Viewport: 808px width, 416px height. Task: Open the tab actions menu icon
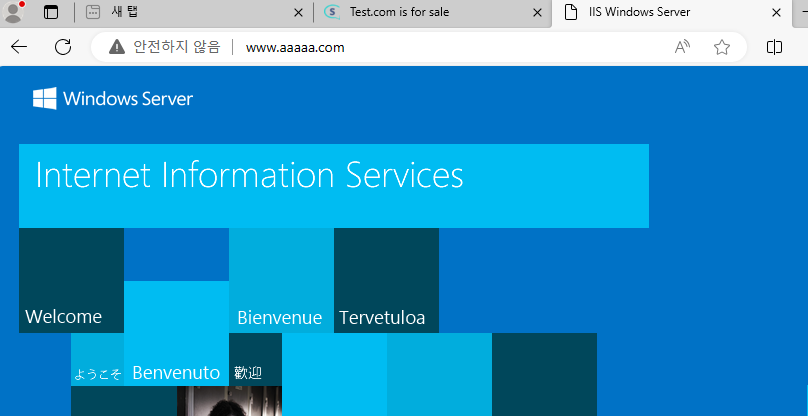(x=51, y=12)
